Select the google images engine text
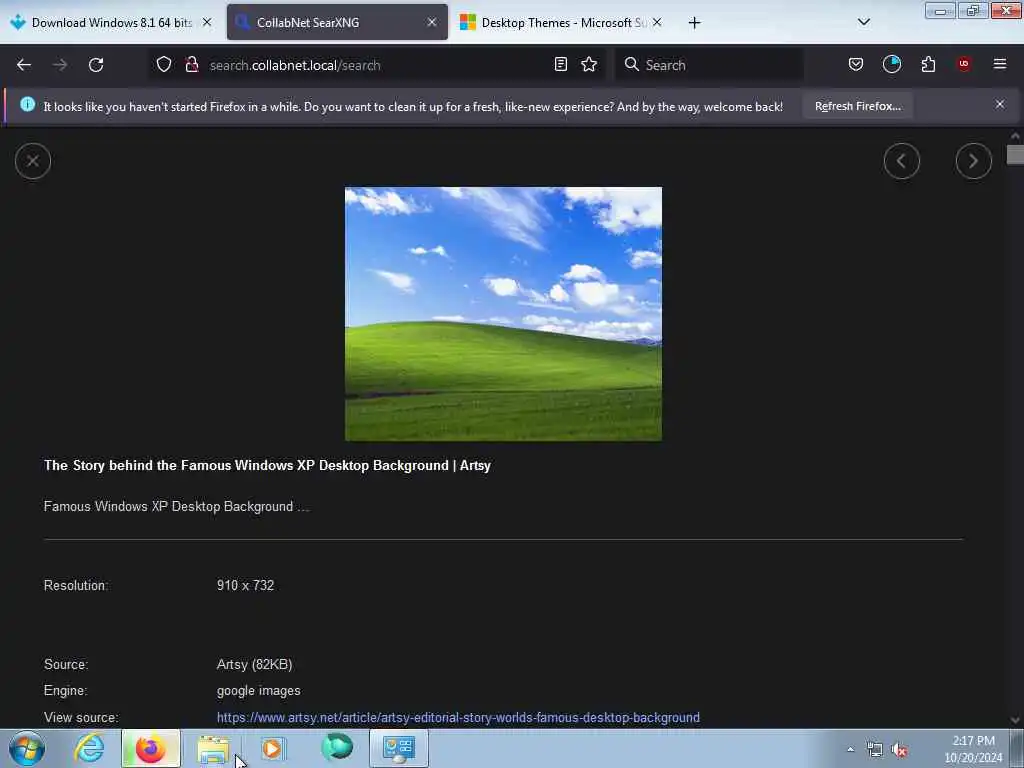 tap(259, 690)
